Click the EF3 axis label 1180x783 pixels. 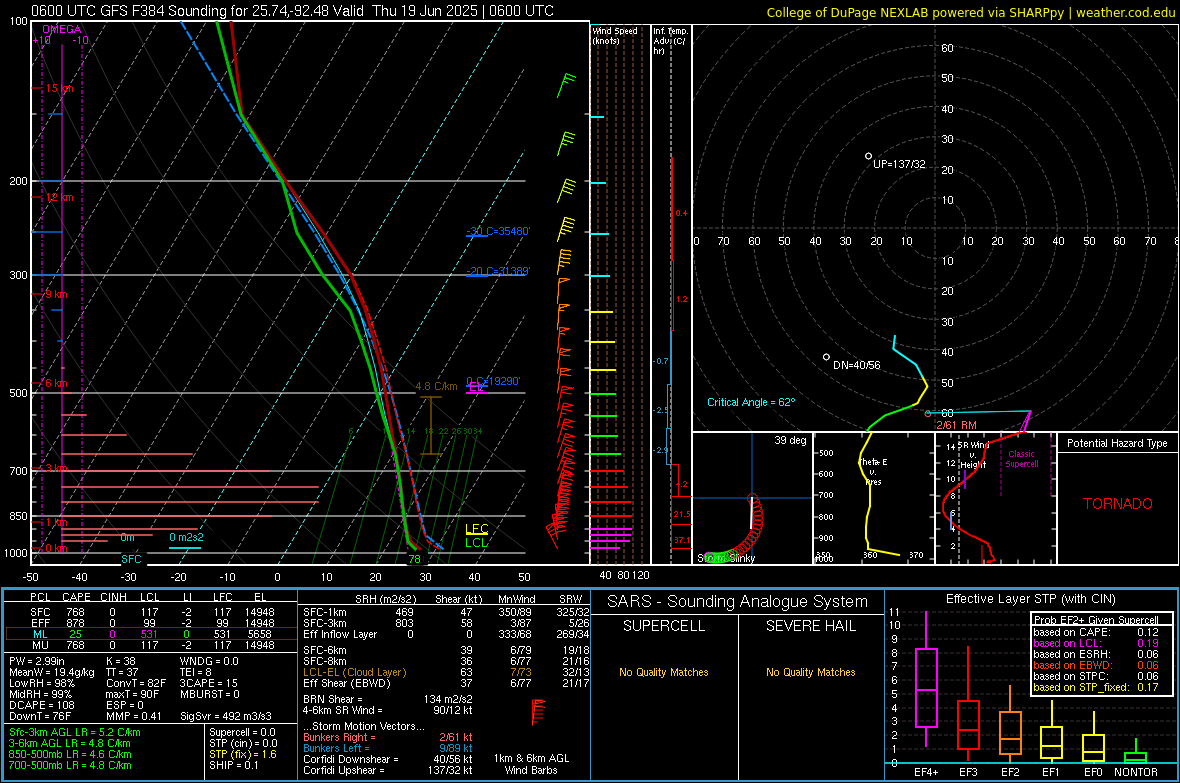[968, 772]
